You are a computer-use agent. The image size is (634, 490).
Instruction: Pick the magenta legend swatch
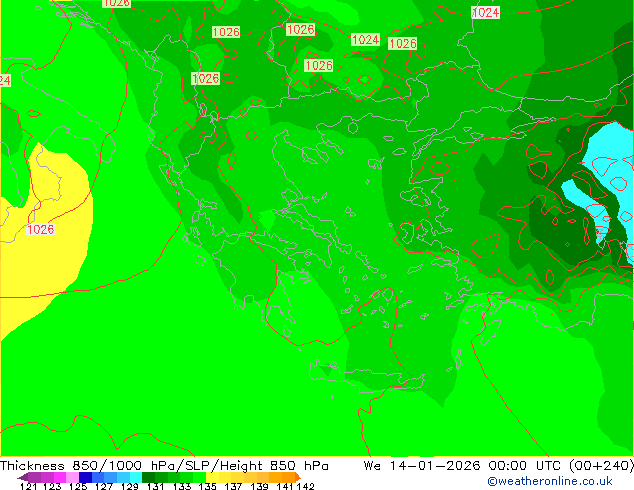pyautogui.click(x=60, y=477)
